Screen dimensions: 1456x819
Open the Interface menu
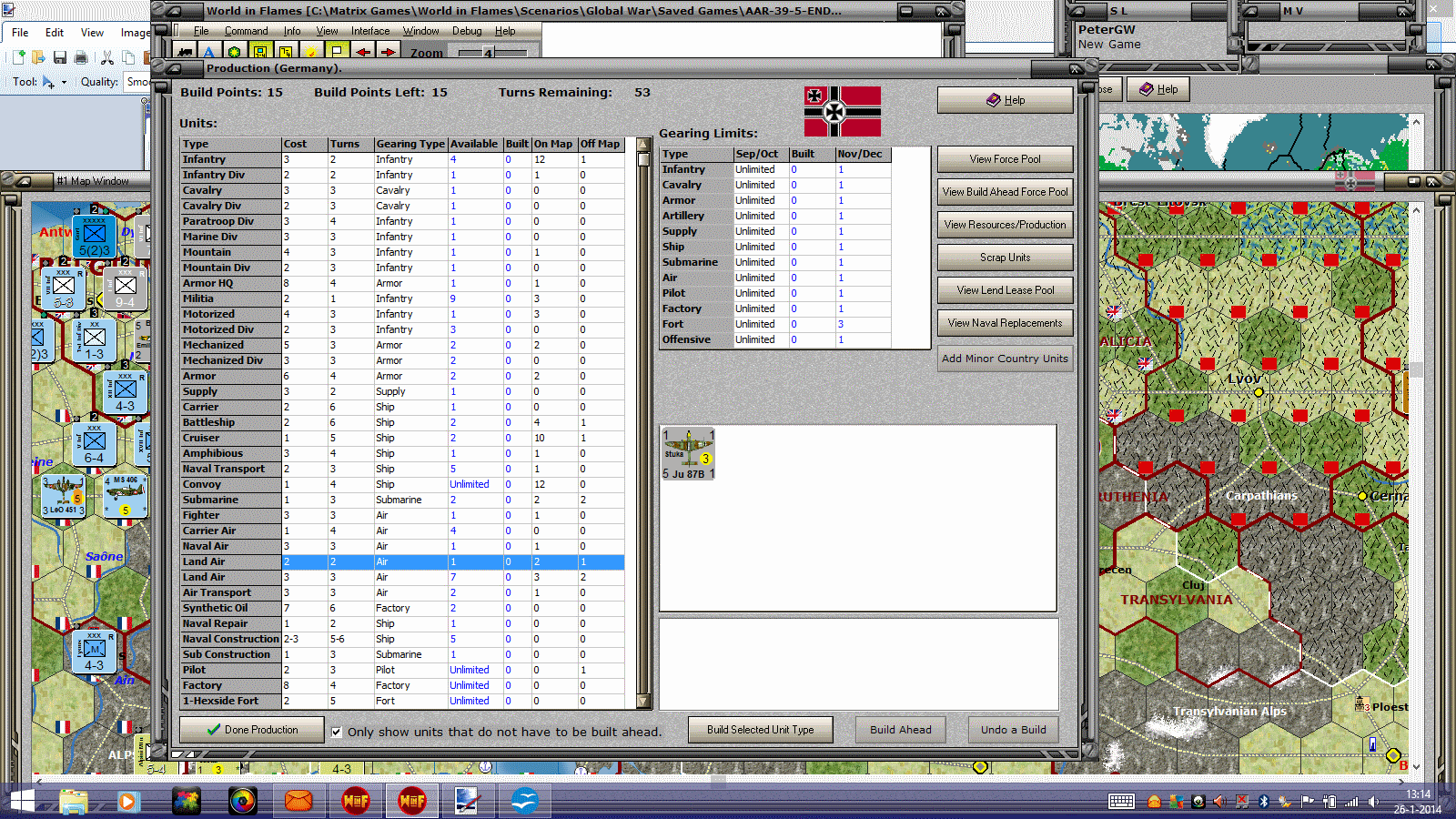tap(370, 31)
